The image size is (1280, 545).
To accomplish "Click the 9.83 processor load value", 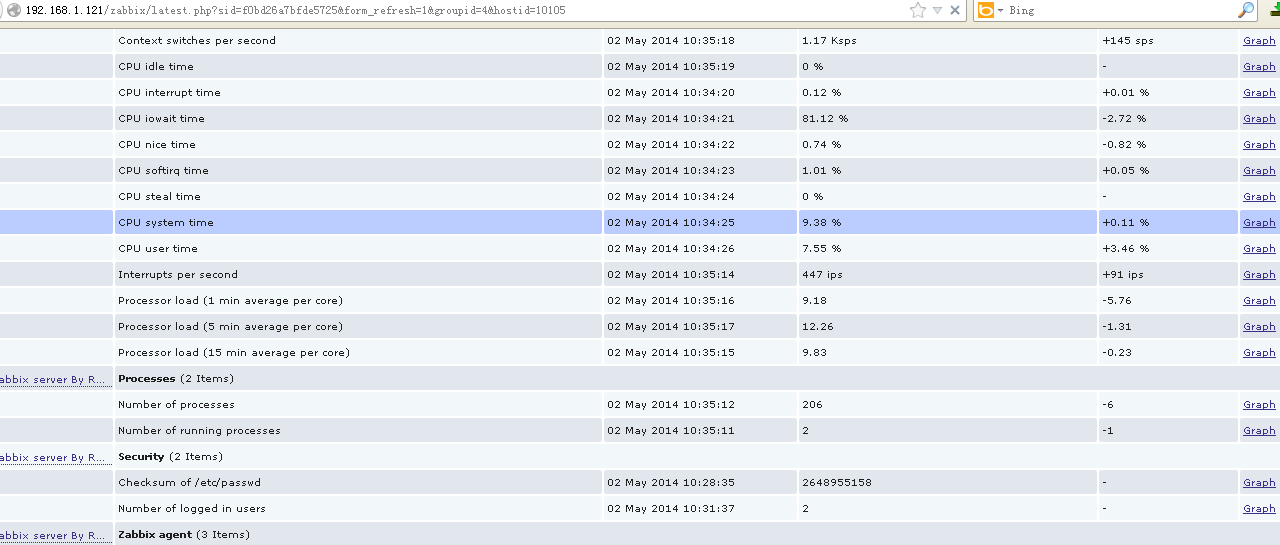I will [x=814, y=353].
